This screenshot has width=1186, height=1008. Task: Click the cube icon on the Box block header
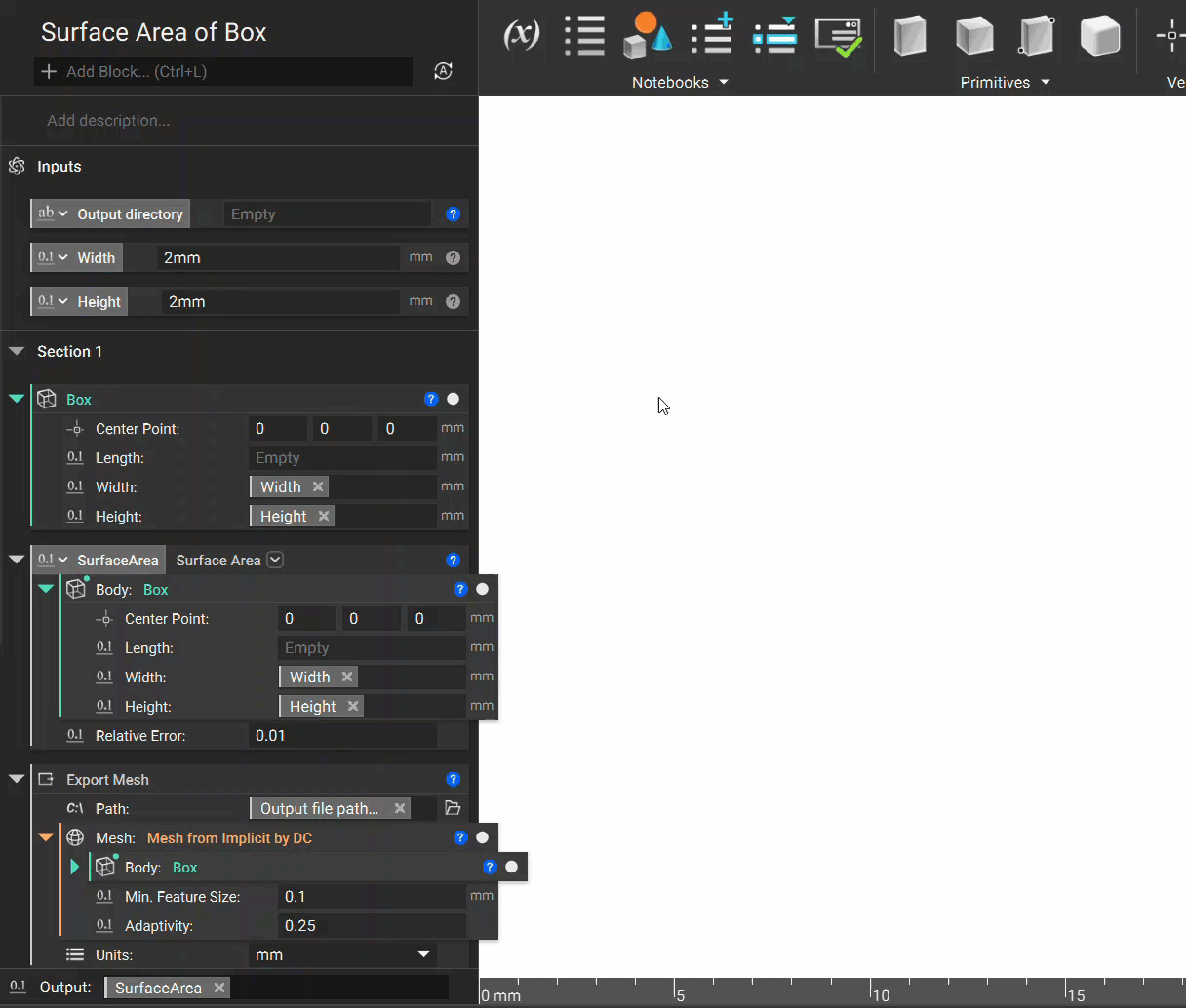point(47,399)
